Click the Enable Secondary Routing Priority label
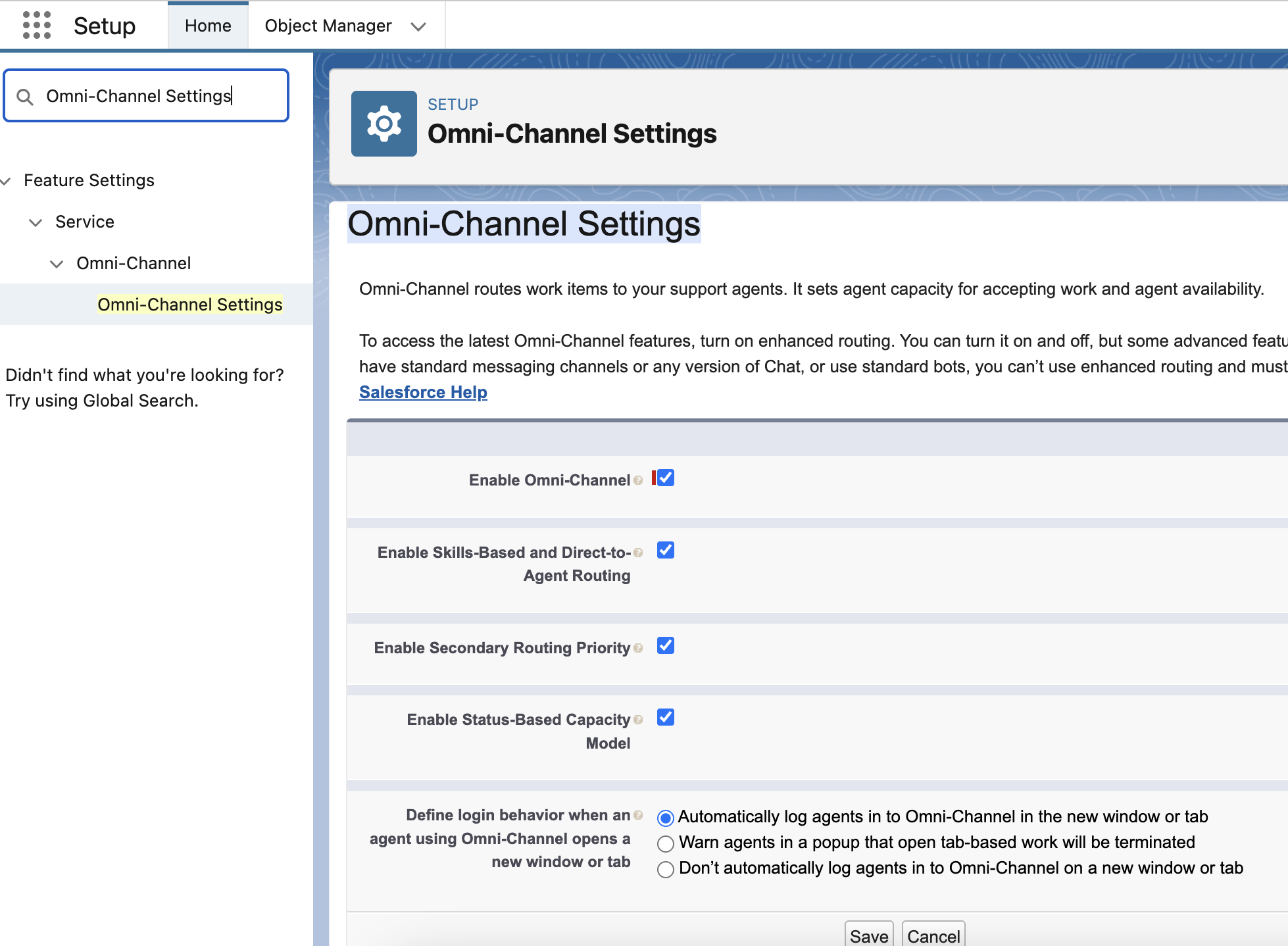 pyautogui.click(x=502, y=648)
